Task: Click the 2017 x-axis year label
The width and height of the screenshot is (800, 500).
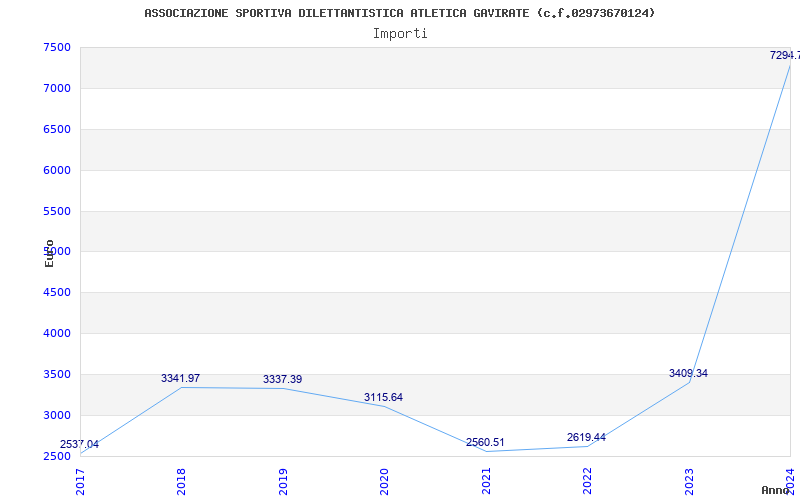Action: coord(80,482)
